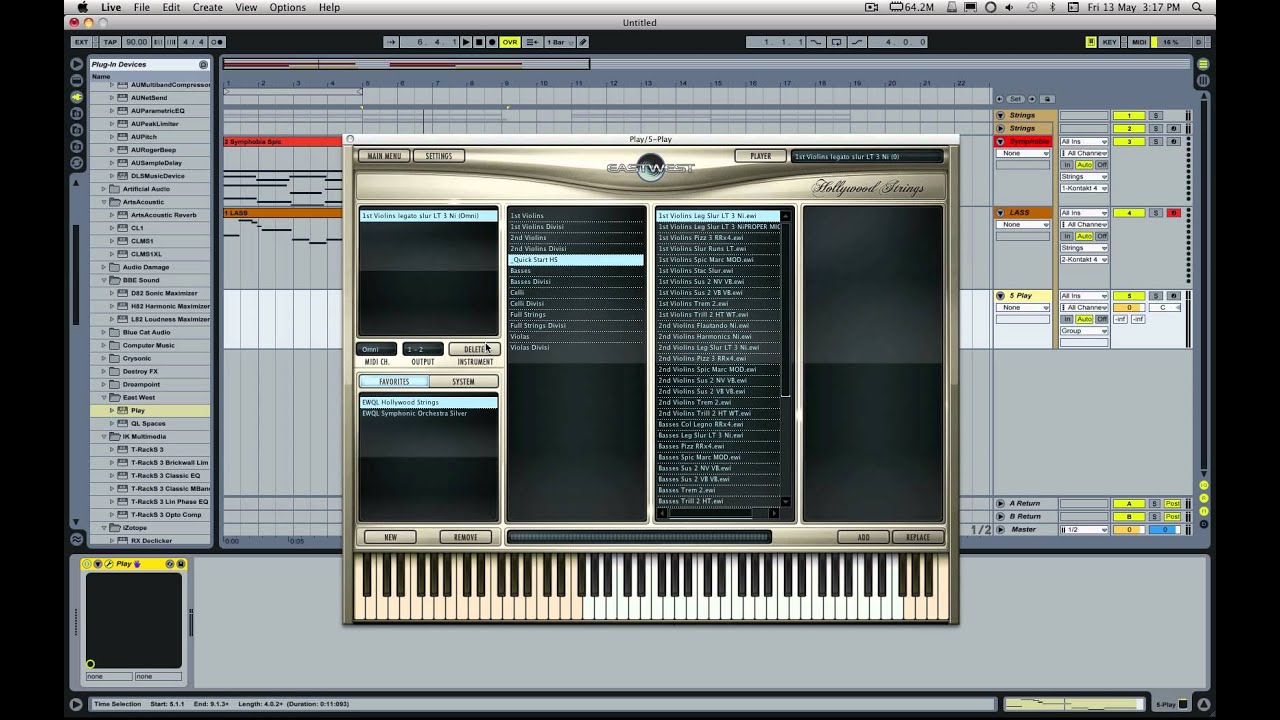Image resolution: width=1280 pixels, height=720 pixels.
Task: Toggle the EXT sync button
Action: pyautogui.click(x=81, y=42)
